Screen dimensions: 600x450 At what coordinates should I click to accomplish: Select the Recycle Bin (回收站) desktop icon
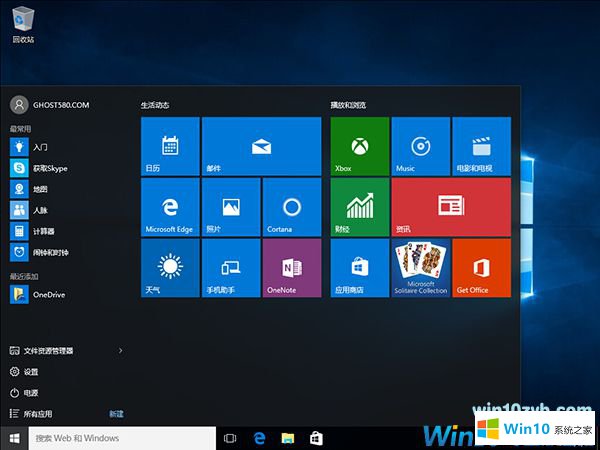coord(23,24)
